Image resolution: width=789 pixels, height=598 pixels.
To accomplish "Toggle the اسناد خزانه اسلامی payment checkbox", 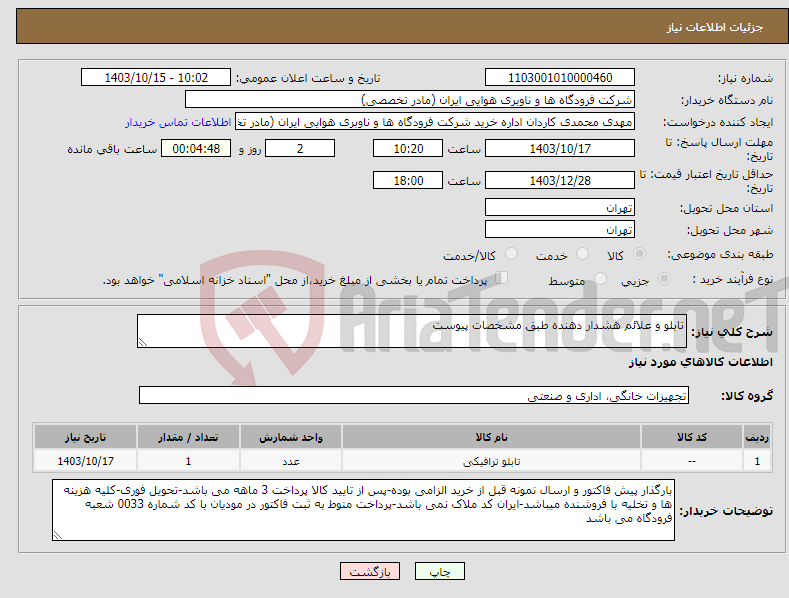I will coord(502,278).
